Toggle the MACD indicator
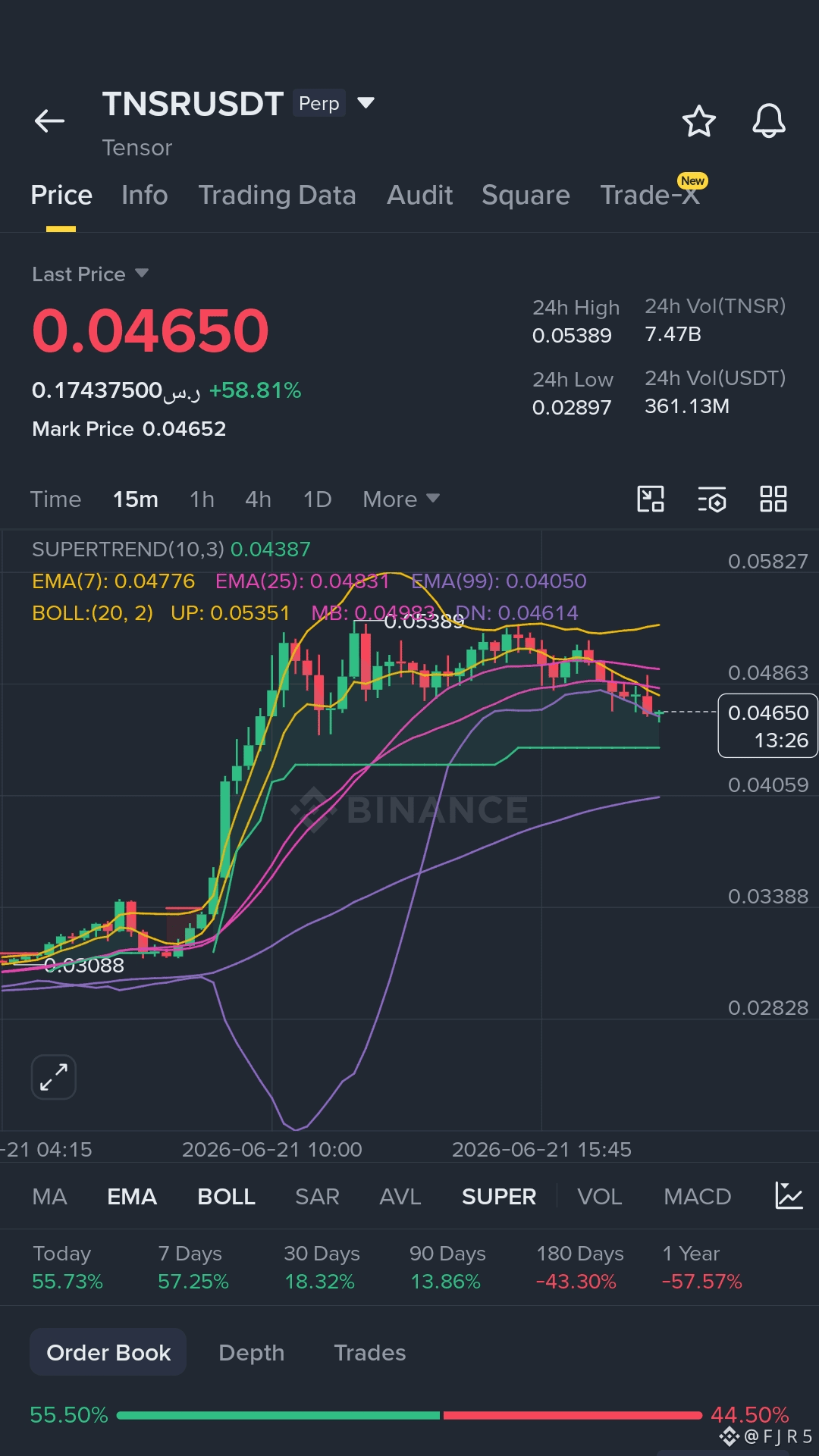The height and width of the screenshot is (1456, 819). [x=697, y=1196]
